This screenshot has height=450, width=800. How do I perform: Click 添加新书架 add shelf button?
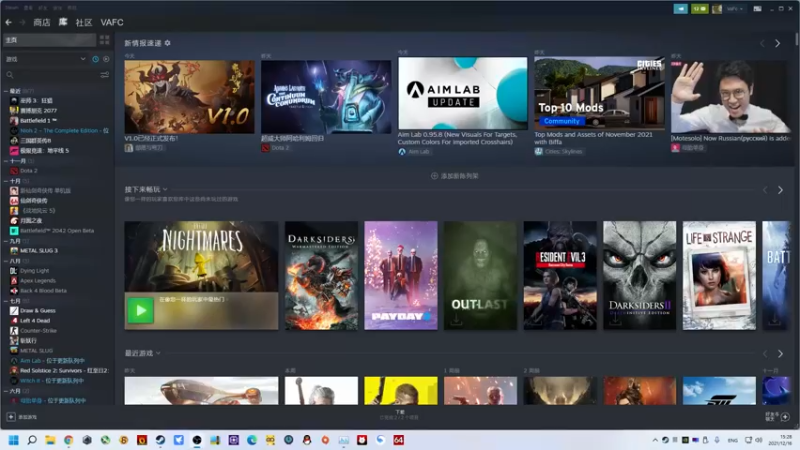point(455,176)
